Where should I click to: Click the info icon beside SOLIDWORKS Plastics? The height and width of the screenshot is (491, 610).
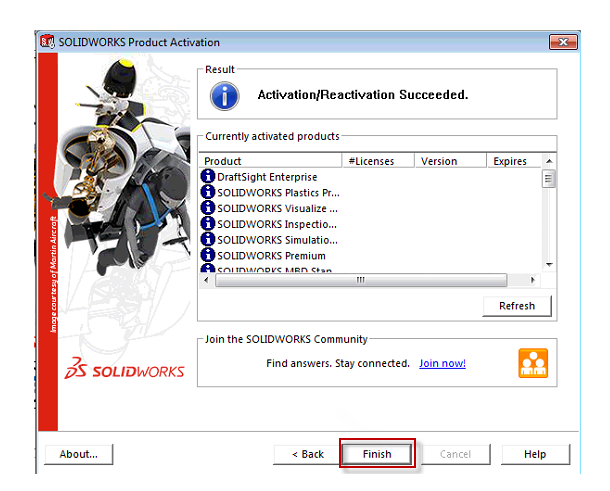click(208, 192)
